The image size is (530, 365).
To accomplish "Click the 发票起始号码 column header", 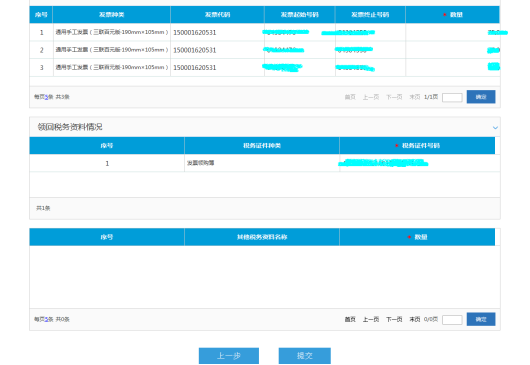I will point(299,15).
